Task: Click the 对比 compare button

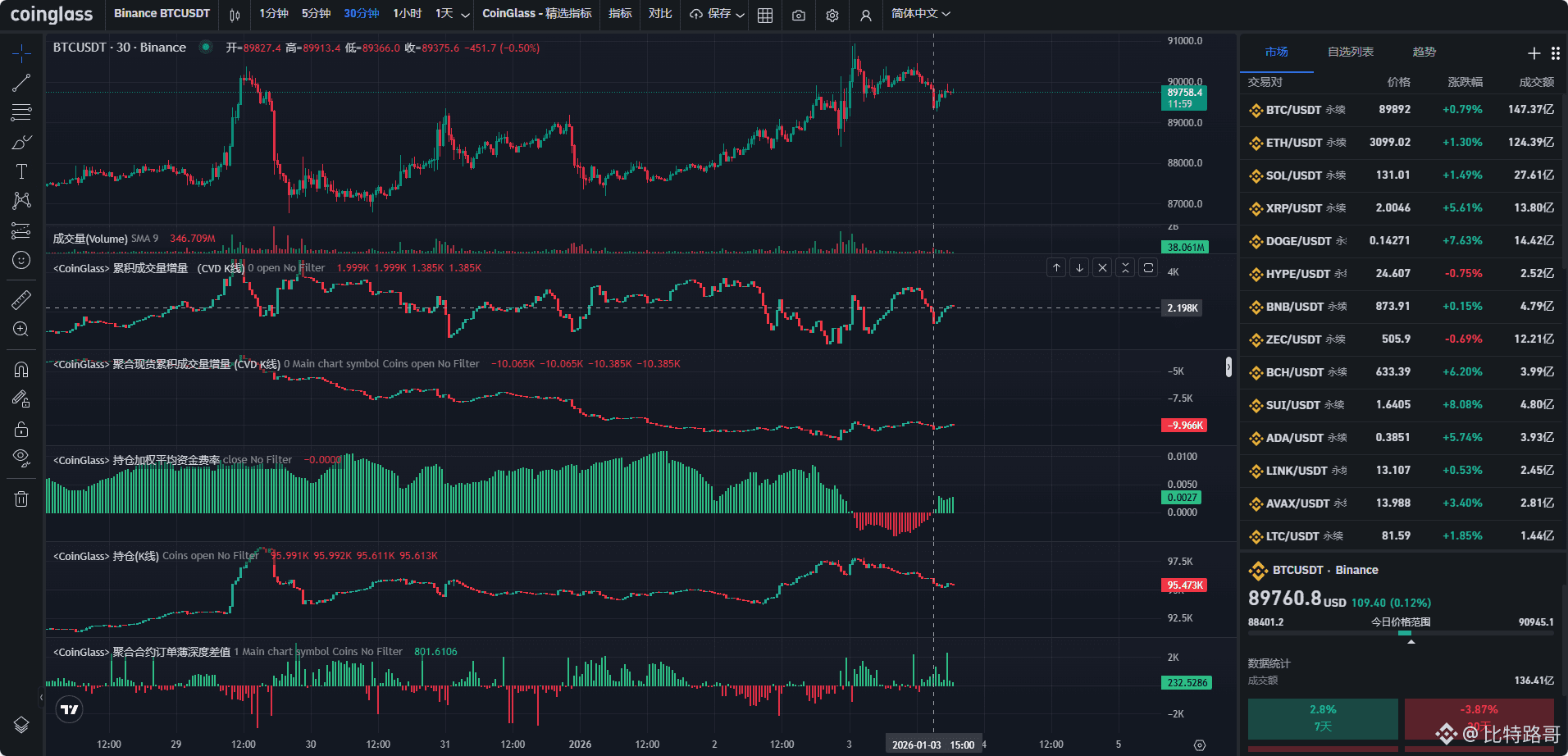Action: point(660,14)
